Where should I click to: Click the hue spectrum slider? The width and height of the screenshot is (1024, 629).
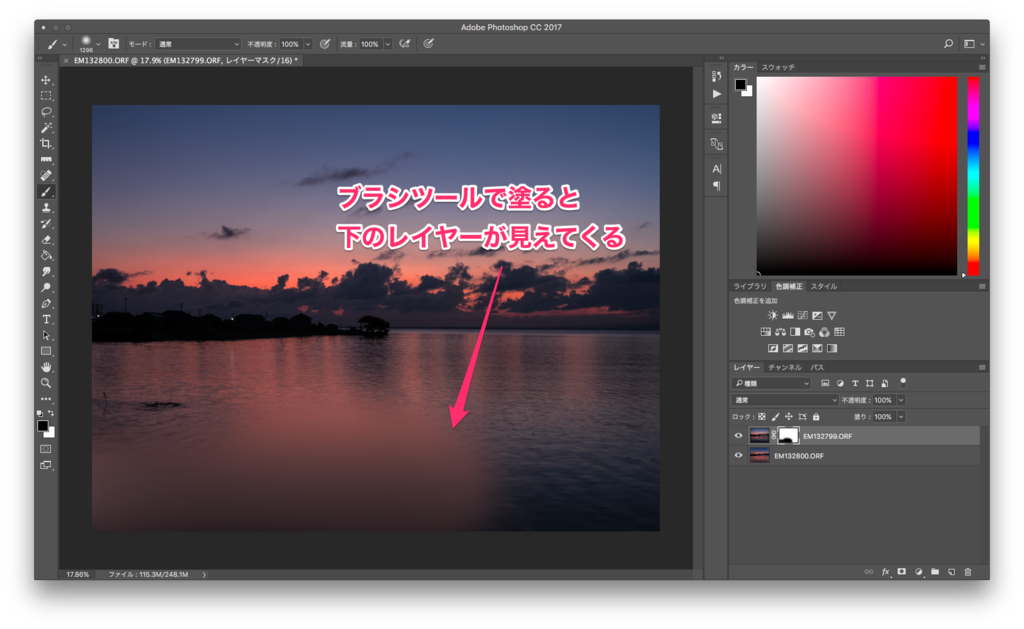click(x=973, y=176)
